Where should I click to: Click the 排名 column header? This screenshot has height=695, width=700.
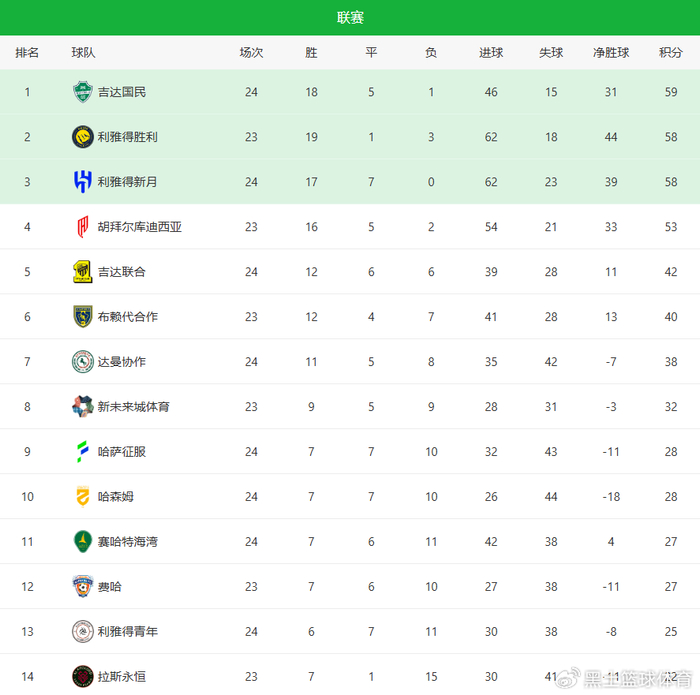click(27, 53)
